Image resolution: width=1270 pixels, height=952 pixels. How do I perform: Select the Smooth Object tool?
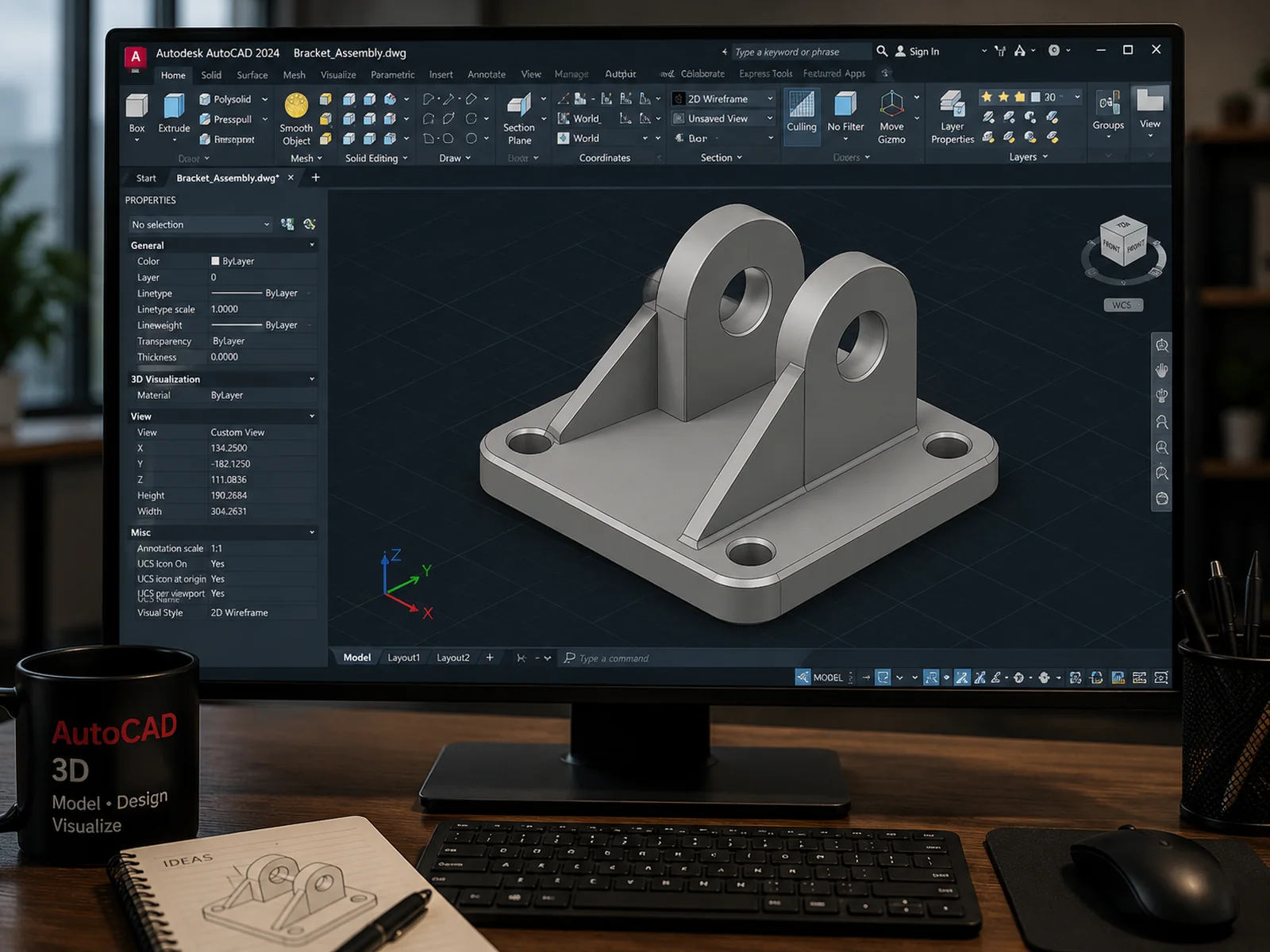[296, 119]
